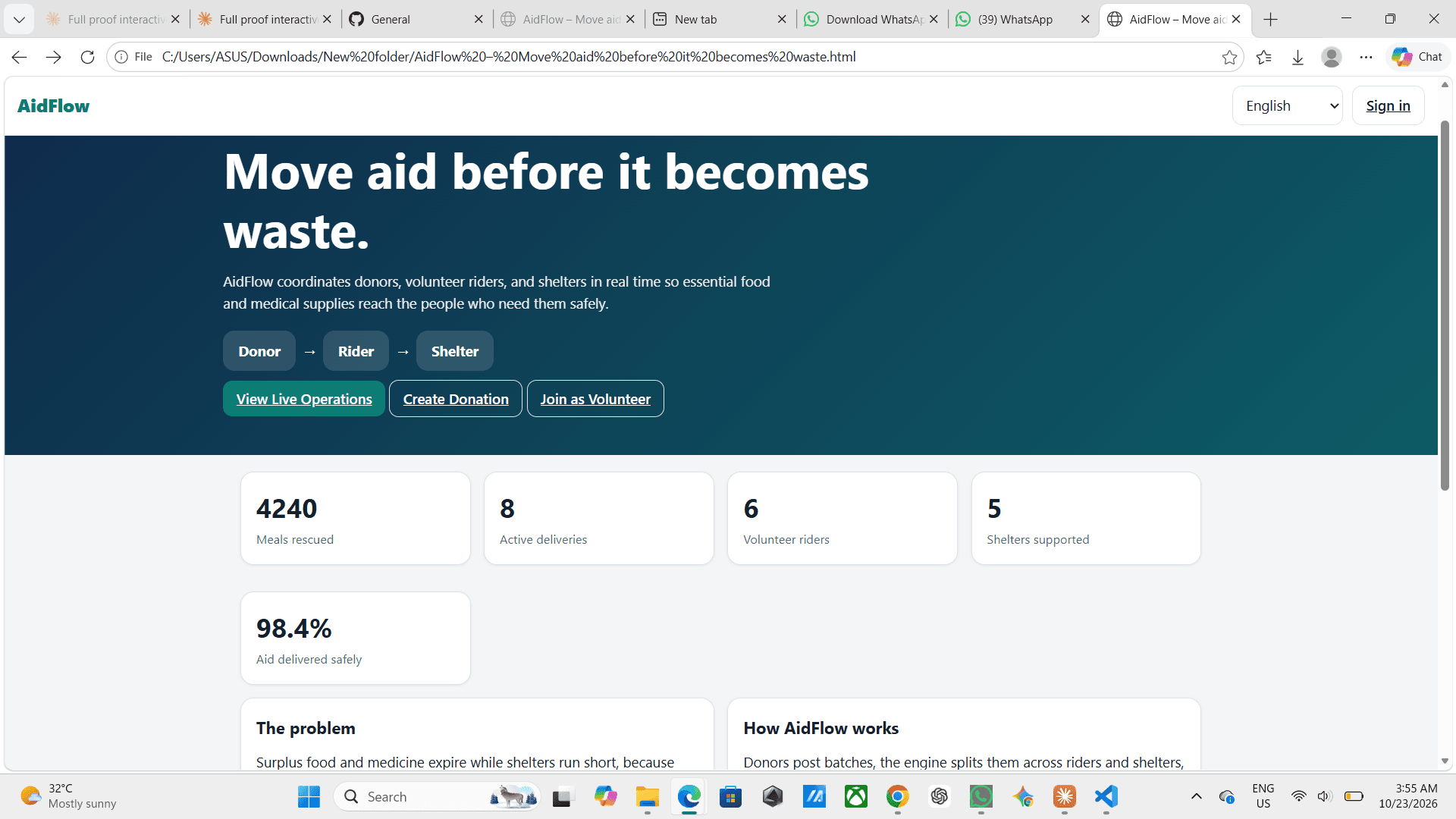Open Google Chrome from taskbar
Viewport: 1456px width, 819px height.
click(x=898, y=797)
